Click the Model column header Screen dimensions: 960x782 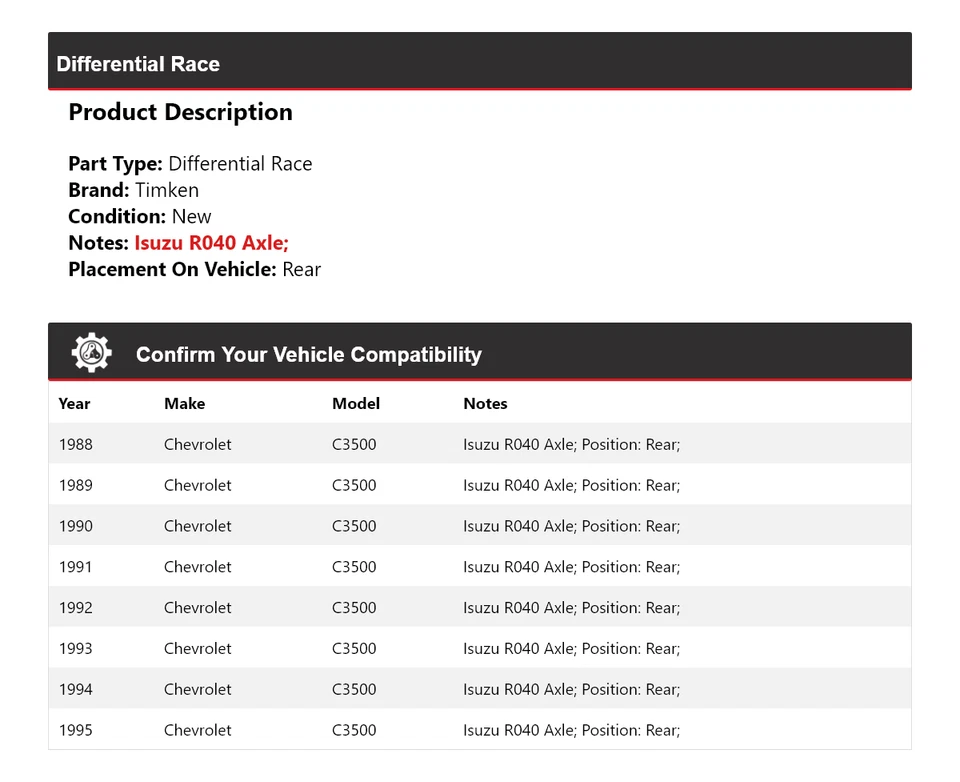[355, 404]
